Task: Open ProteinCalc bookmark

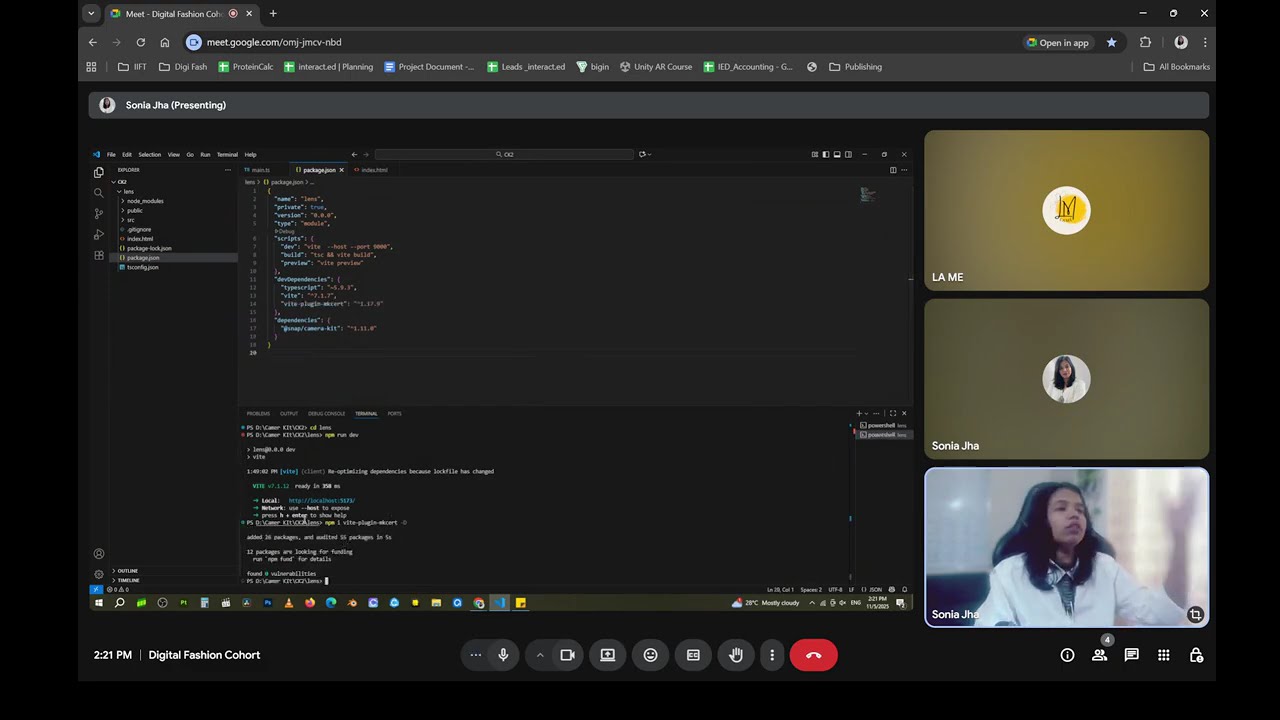Action: (x=246, y=67)
